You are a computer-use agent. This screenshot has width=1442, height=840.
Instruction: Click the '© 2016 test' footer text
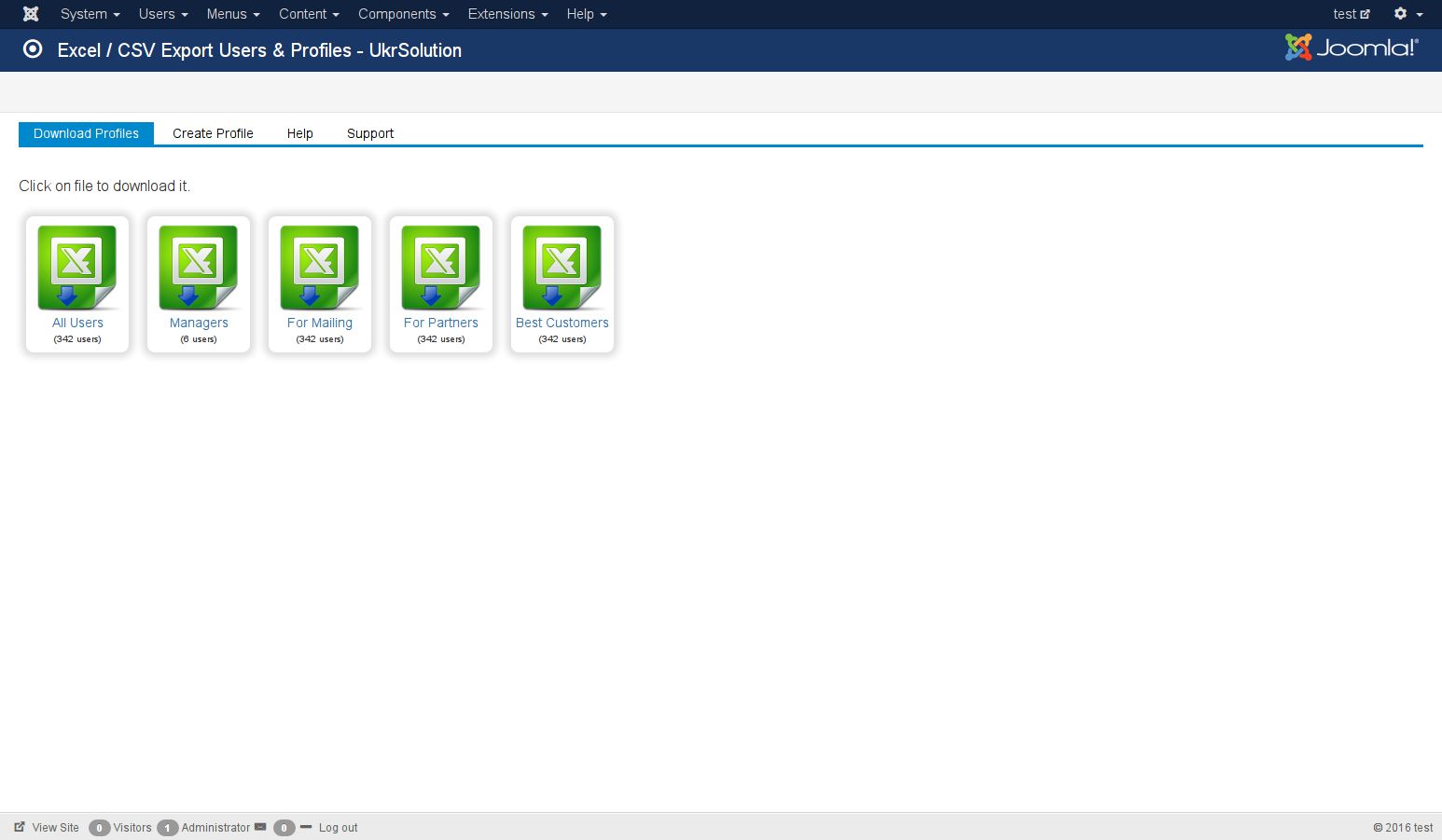click(1403, 827)
